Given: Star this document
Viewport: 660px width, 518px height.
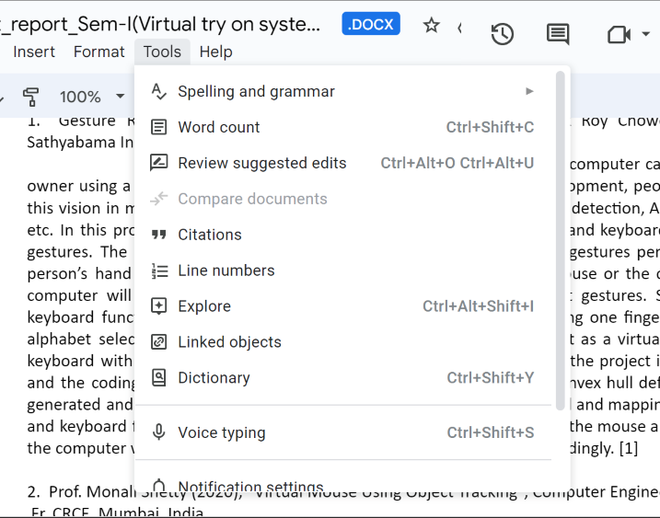Looking at the screenshot, I should [x=431, y=26].
